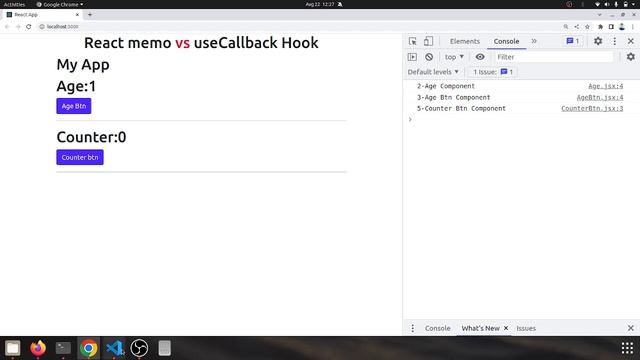This screenshot has height=360, width=640.
Task: Select the Console tab in DevTools
Action: [506, 41]
